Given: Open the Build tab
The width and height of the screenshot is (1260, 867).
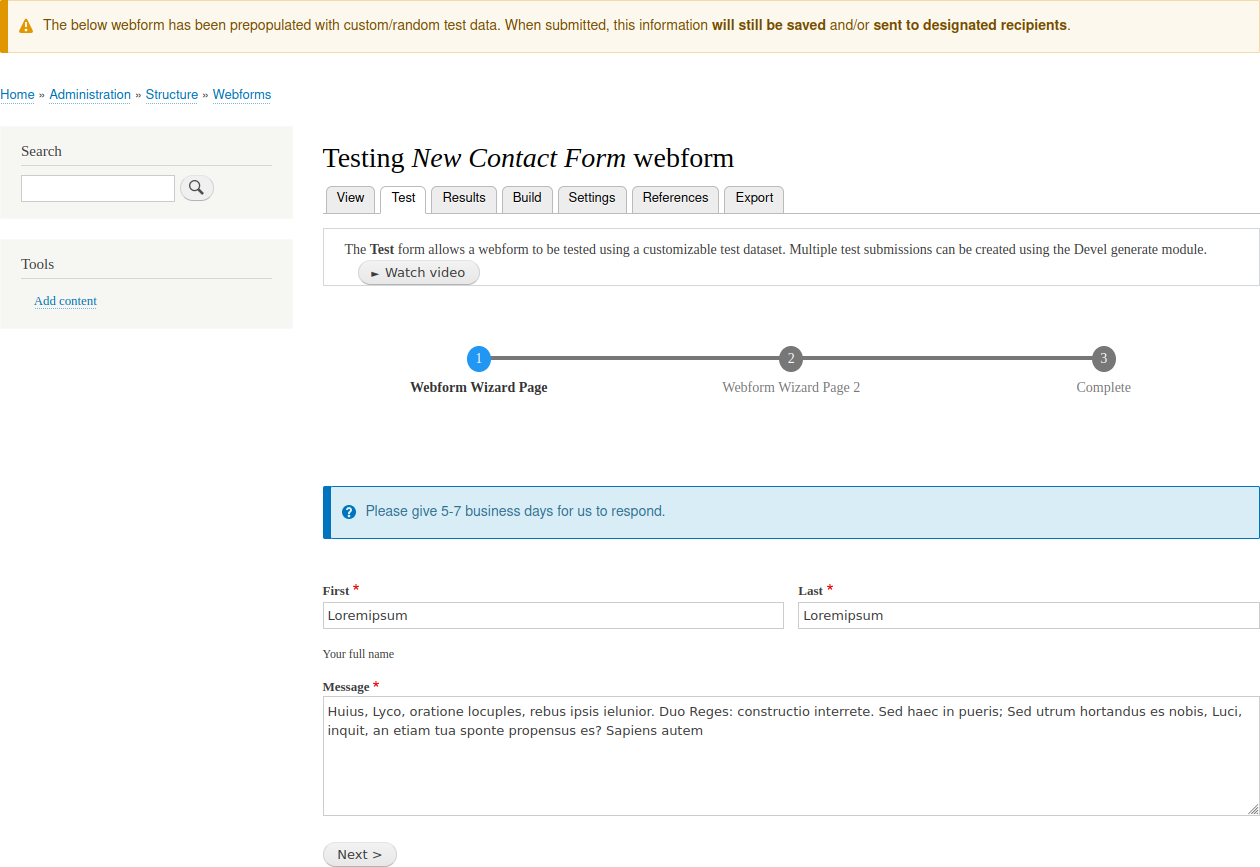Looking at the screenshot, I should pyautogui.click(x=527, y=198).
